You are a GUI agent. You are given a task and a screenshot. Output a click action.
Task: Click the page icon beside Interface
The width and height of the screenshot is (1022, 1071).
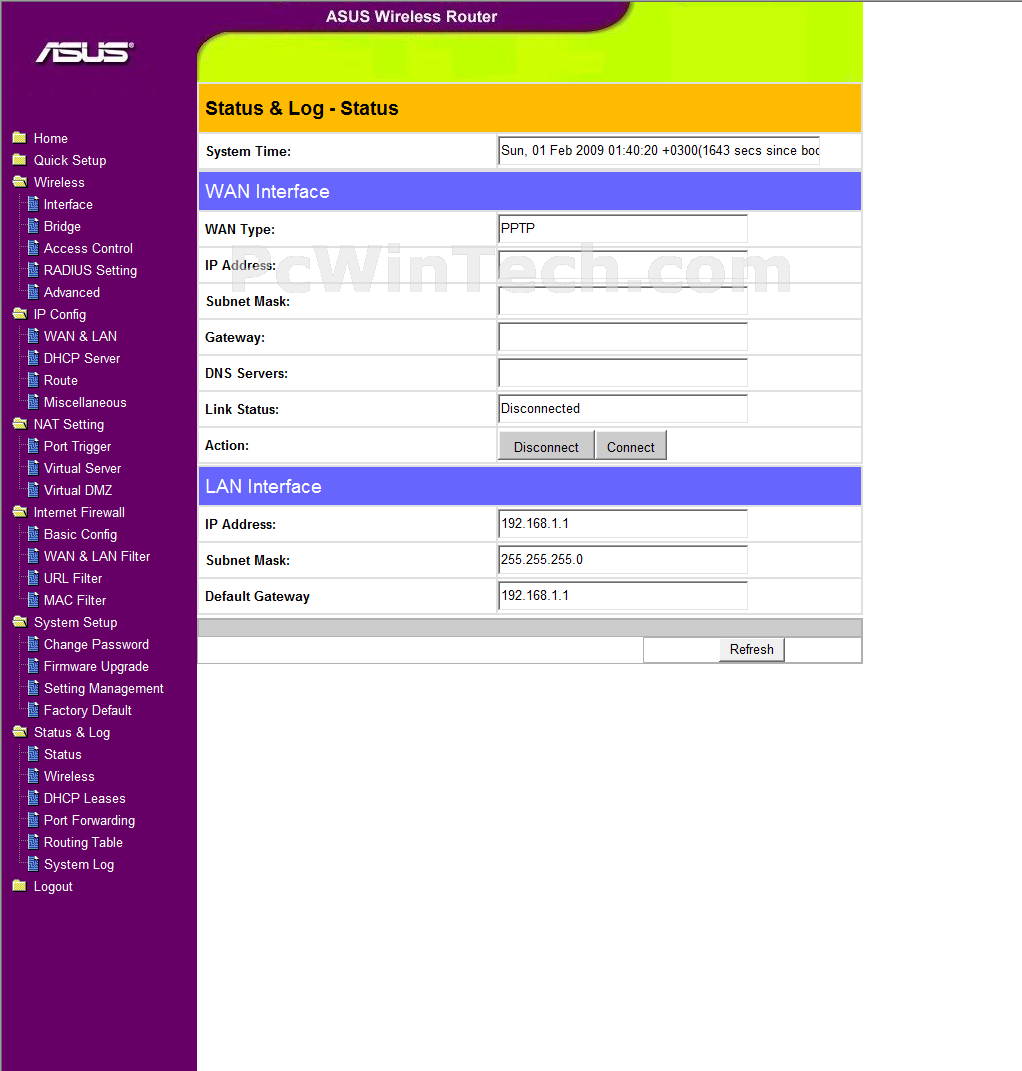[x=33, y=204]
